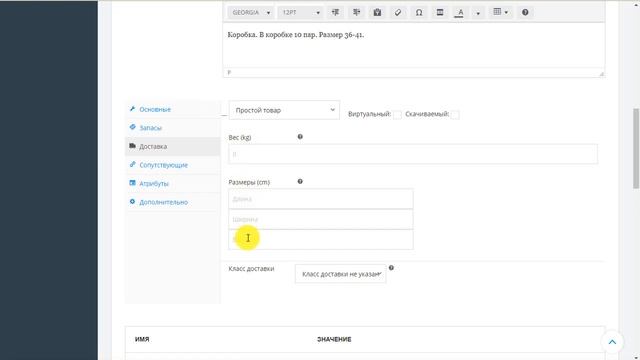Click the Ширина width input field
The height and width of the screenshot is (360, 640).
click(321, 219)
